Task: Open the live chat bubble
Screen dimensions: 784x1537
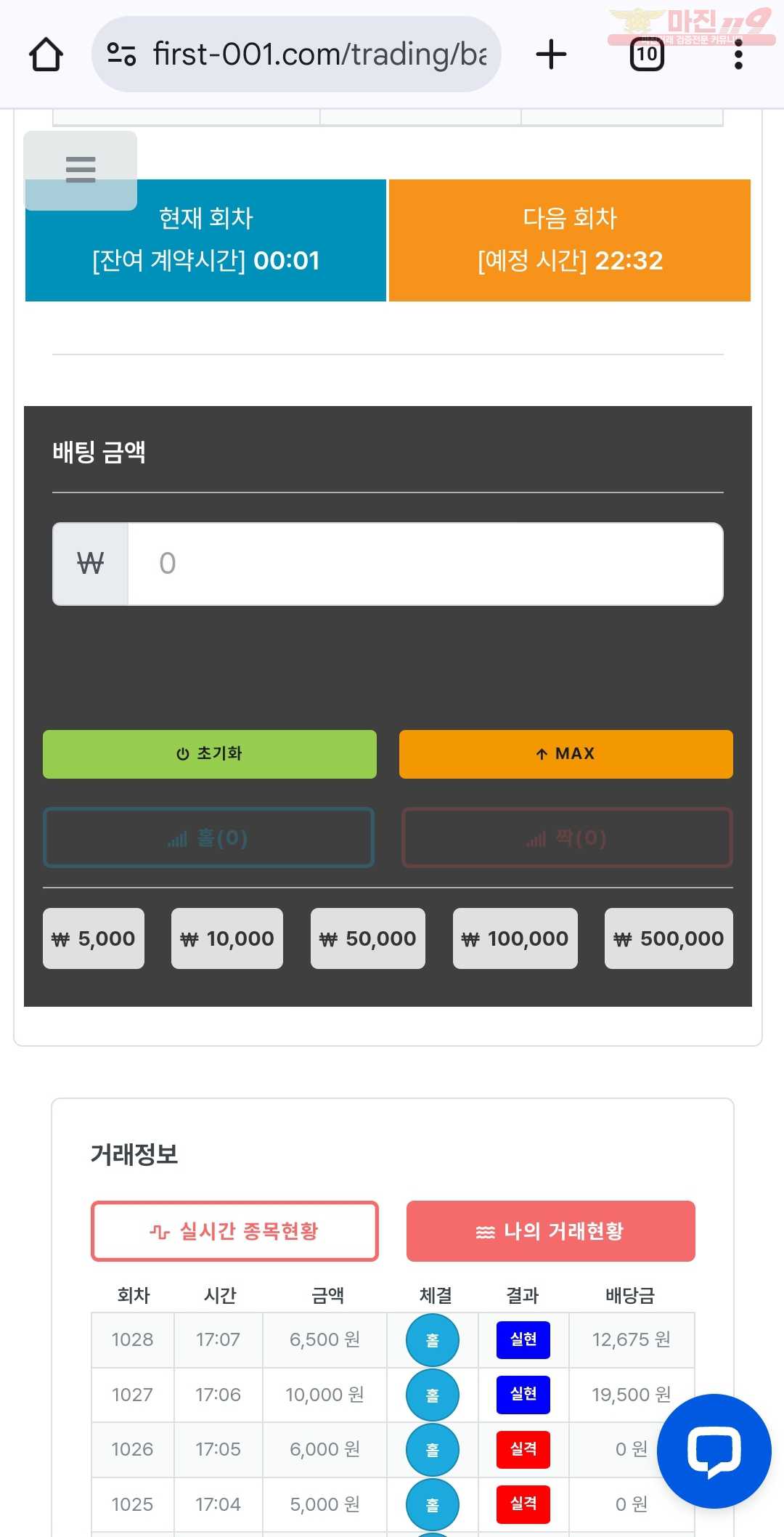Action: coord(714,1451)
